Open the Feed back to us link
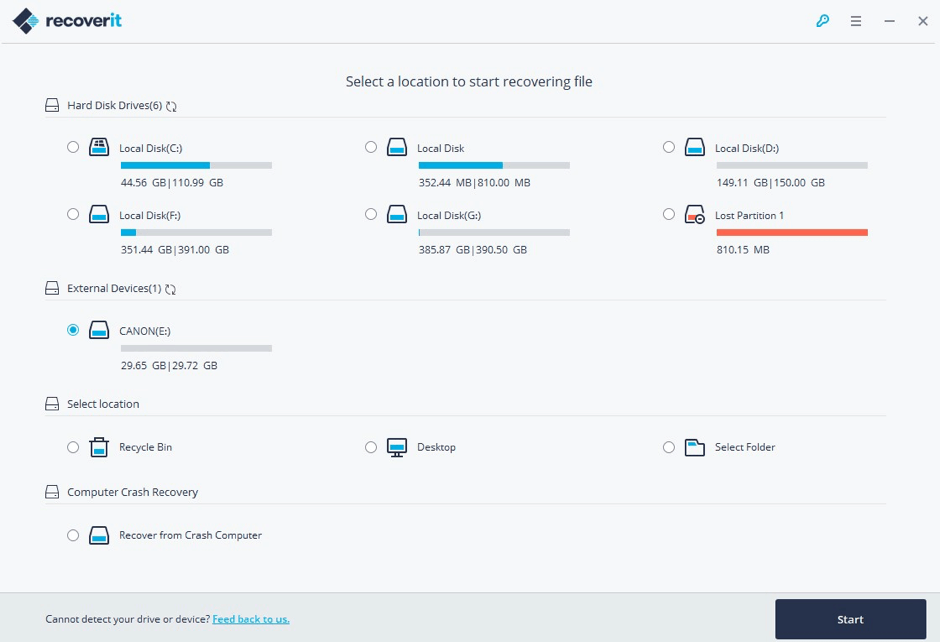940x642 pixels. pos(251,619)
